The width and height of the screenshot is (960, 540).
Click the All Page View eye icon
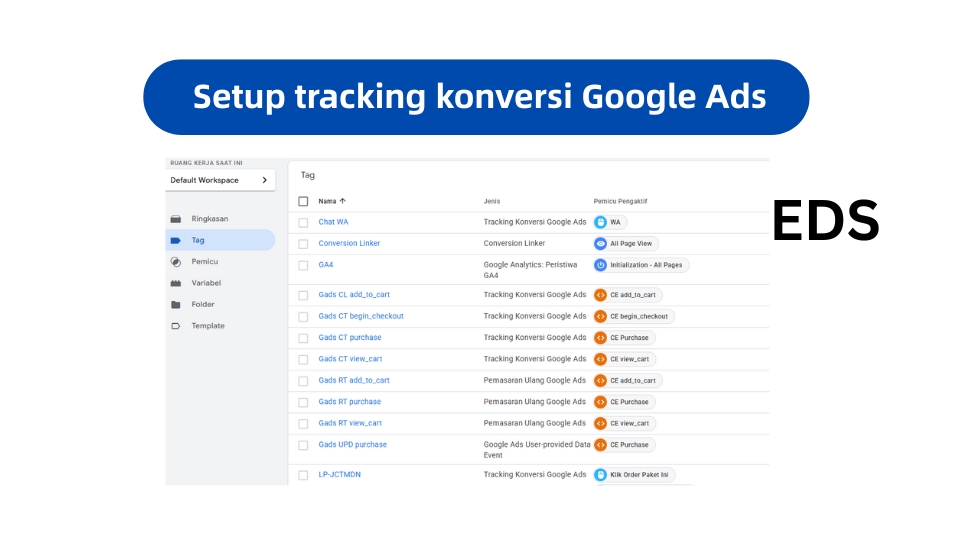[x=600, y=243]
